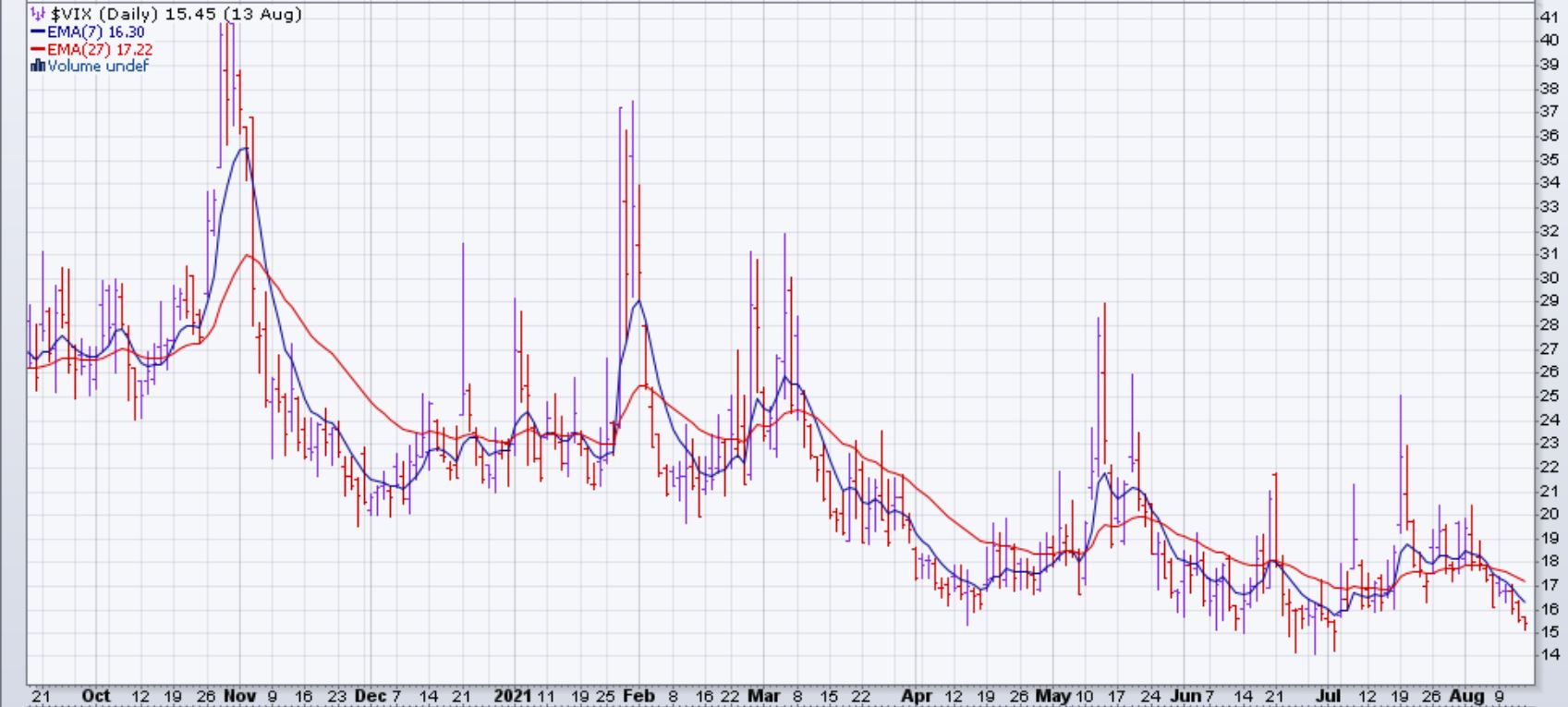Click the '2021' year label on date axis
This screenshot has width=1568, height=707.
513,696
